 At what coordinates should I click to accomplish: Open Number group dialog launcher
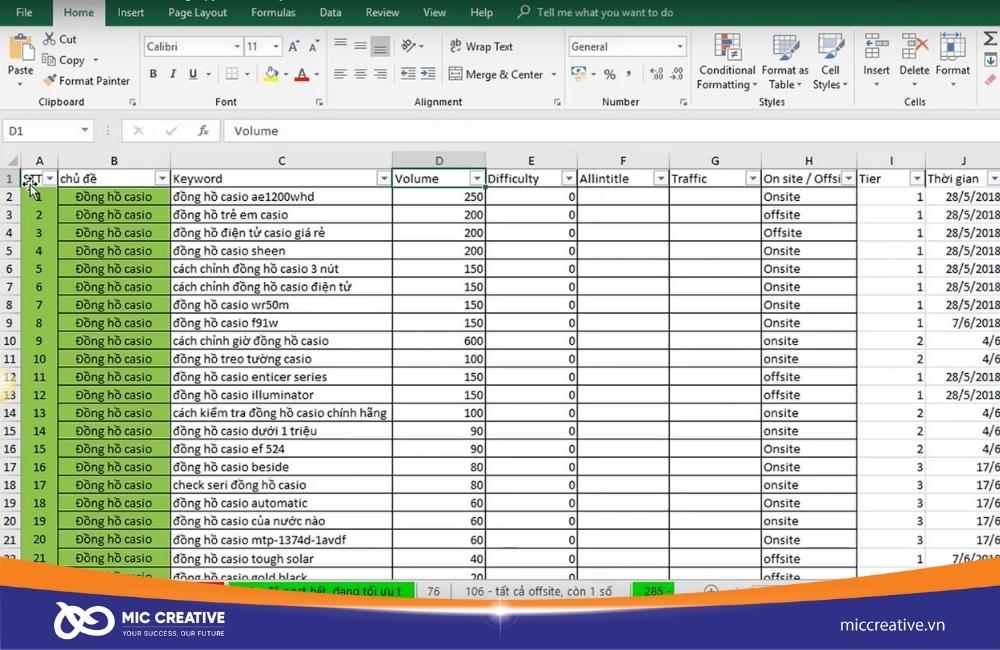(684, 102)
